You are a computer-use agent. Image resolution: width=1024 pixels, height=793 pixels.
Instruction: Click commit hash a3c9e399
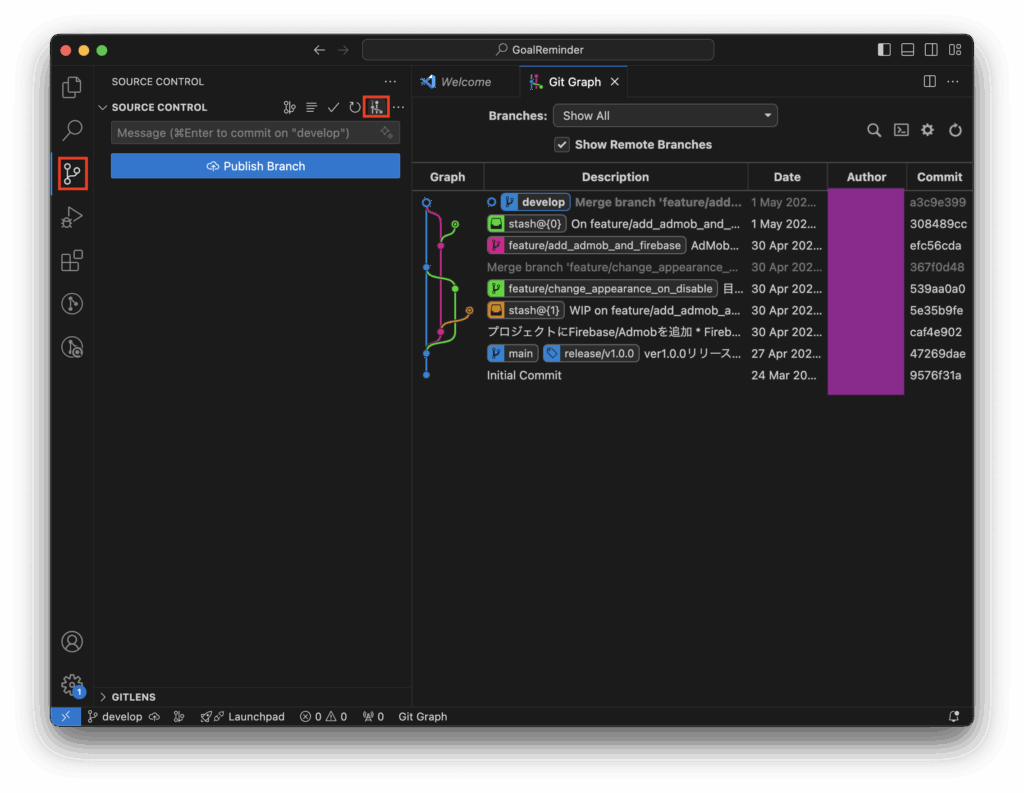click(938, 202)
